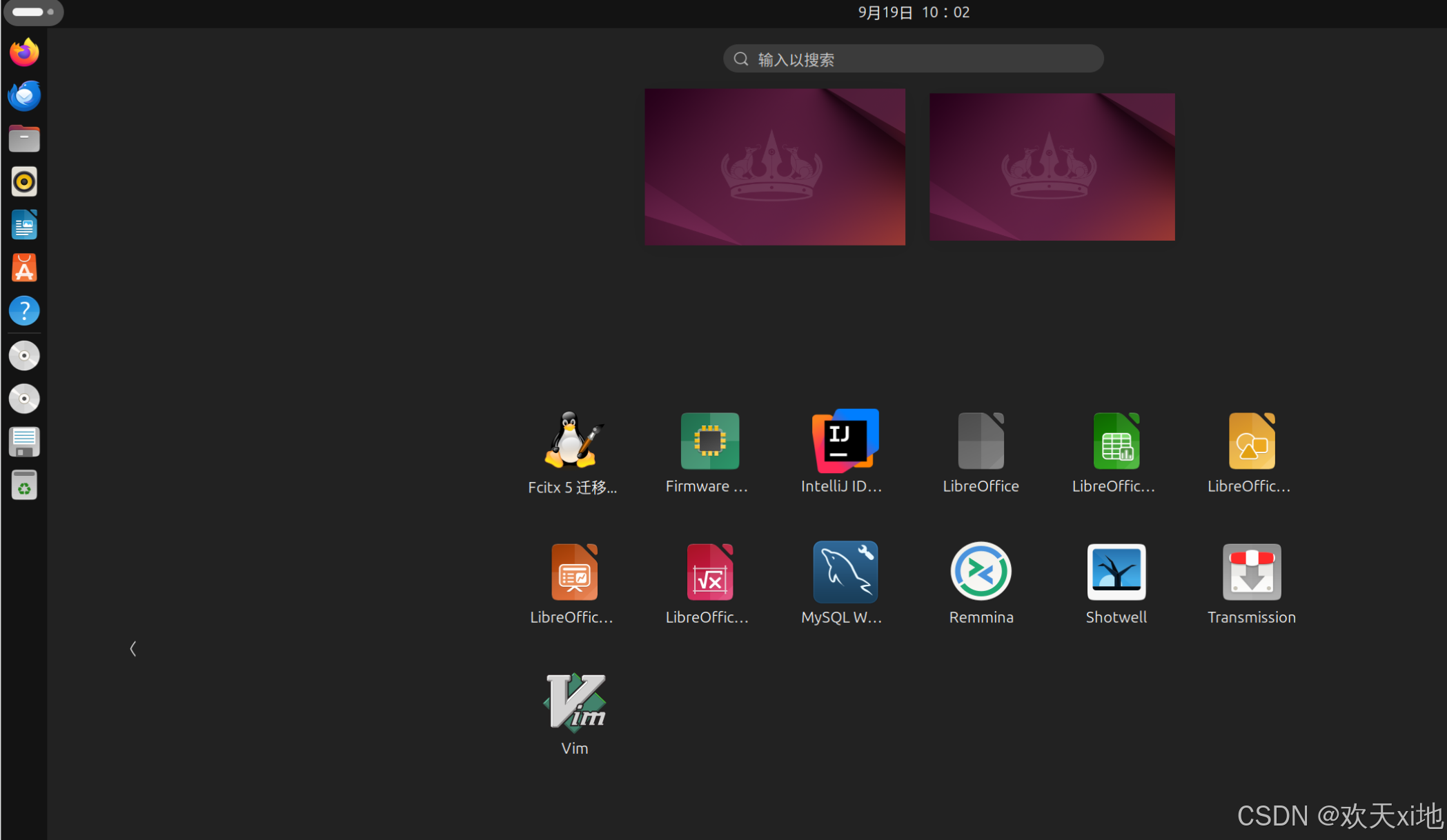Open Thunderbird mail from the dock
The width and height of the screenshot is (1447, 840).
(x=24, y=95)
